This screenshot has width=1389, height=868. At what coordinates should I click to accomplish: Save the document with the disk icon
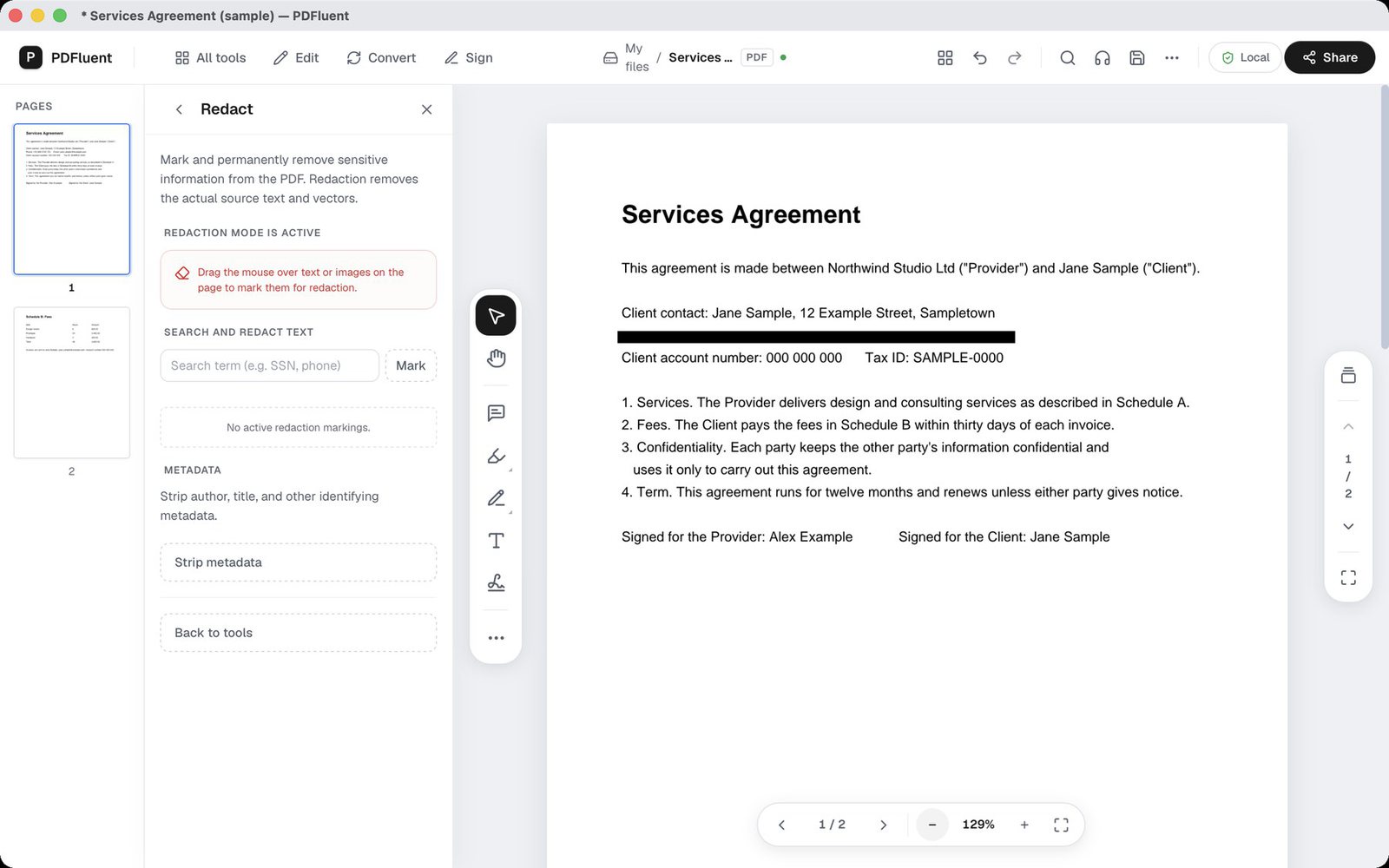tap(1137, 57)
